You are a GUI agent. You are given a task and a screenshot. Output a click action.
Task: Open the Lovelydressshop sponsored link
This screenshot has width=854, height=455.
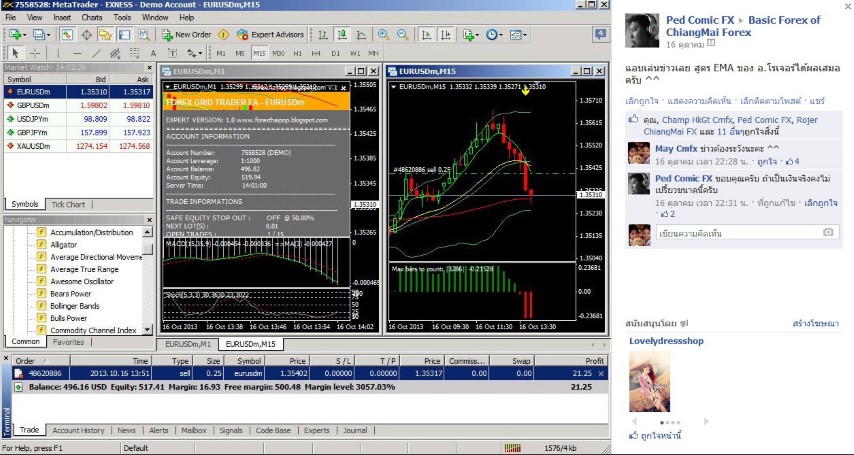coord(666,341)
